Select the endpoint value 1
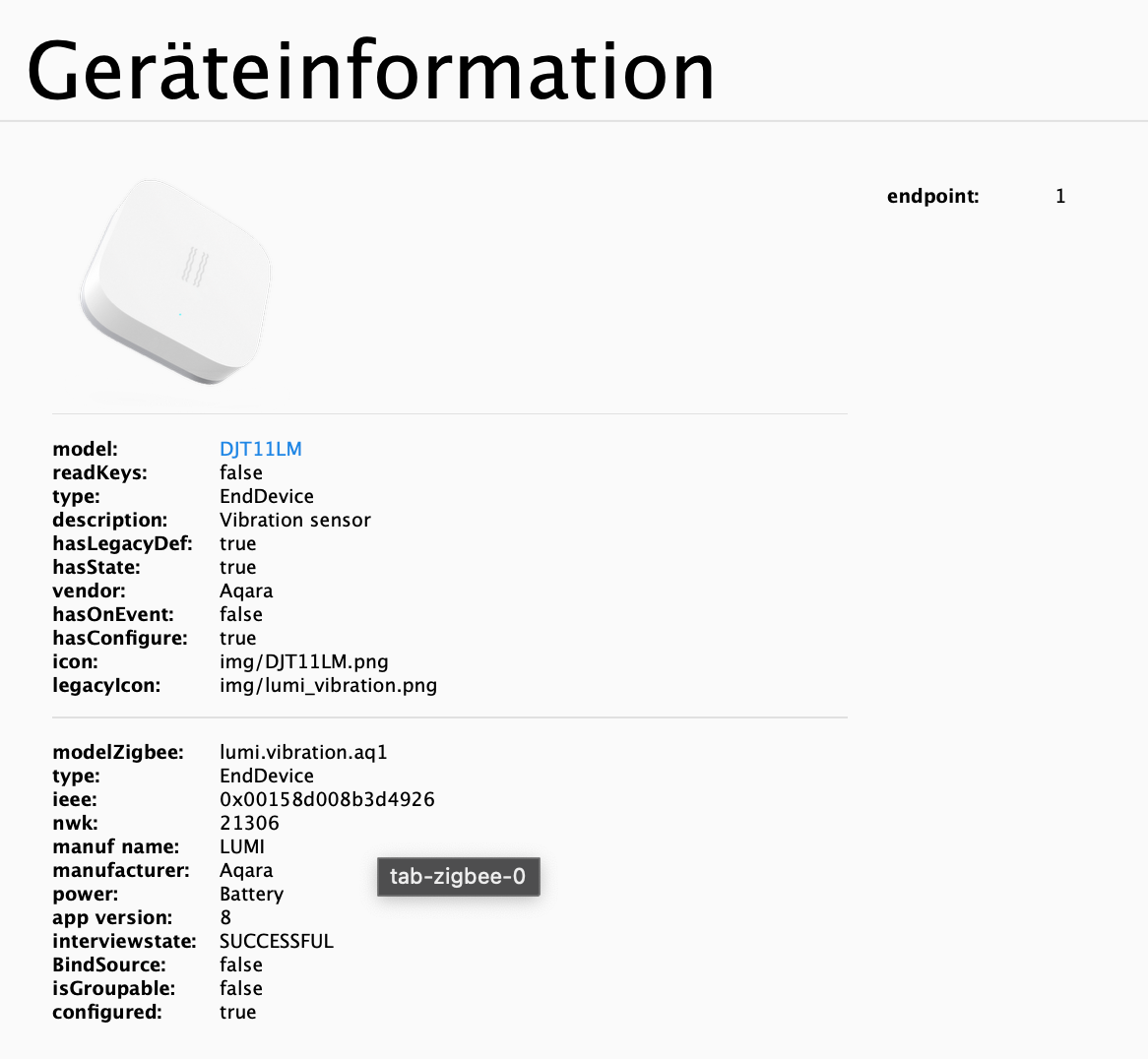The height and width of the screenshot is (1059, 1148). pyautogui.click(x=1060, y=196)
